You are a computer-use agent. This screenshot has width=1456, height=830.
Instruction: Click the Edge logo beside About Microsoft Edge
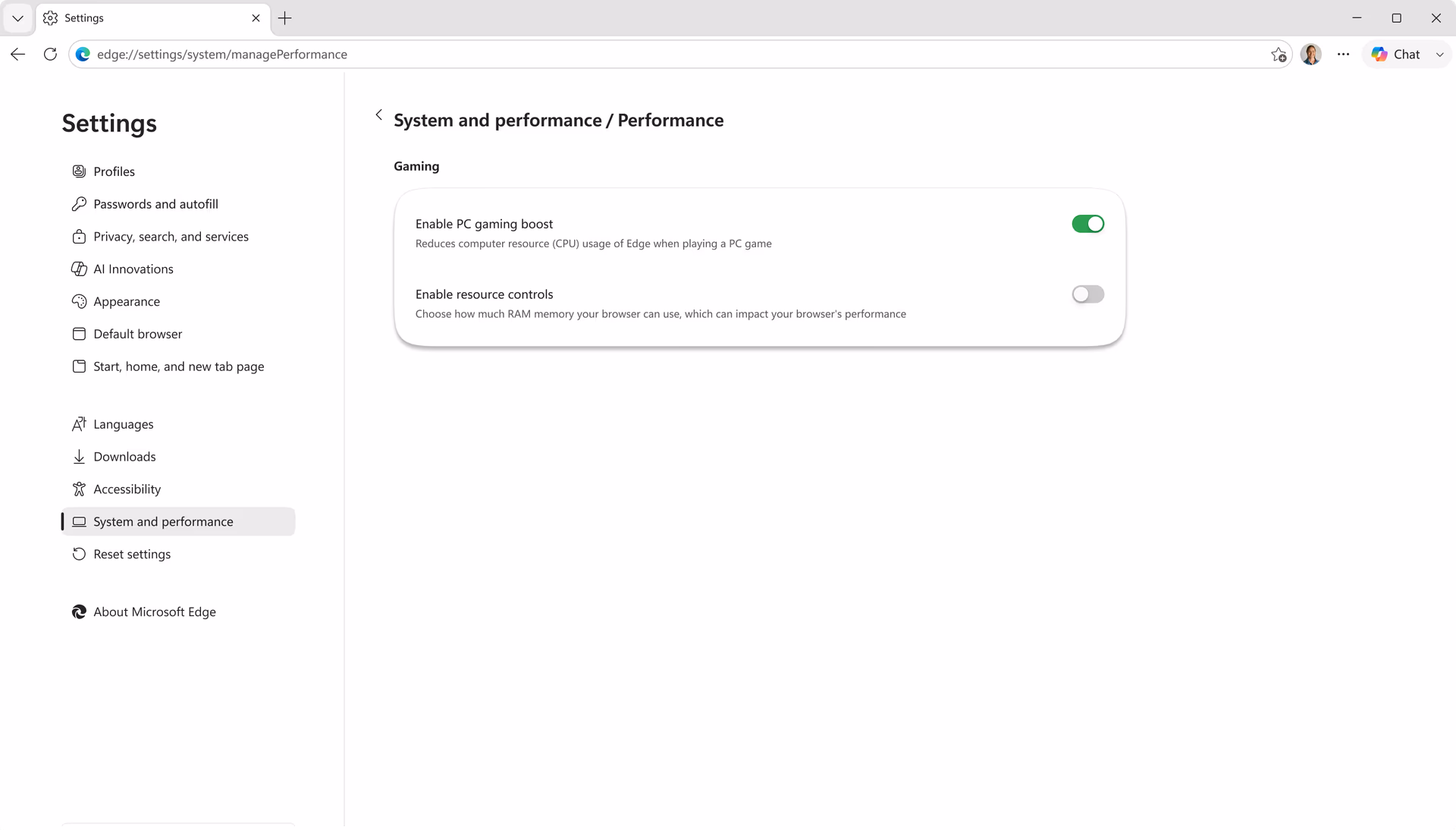pos(79,612)
